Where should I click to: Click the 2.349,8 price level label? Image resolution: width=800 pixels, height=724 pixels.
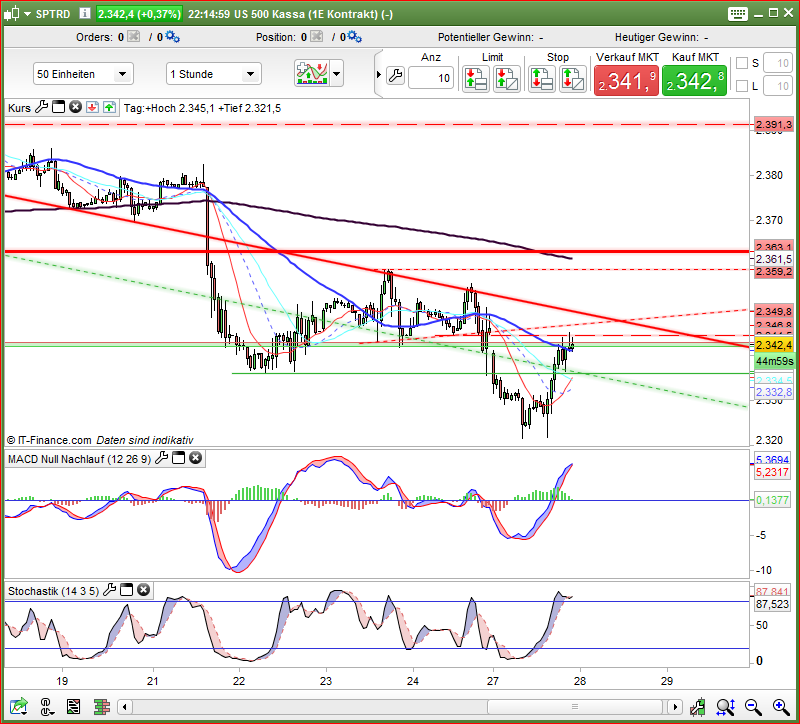click(773, 311)
